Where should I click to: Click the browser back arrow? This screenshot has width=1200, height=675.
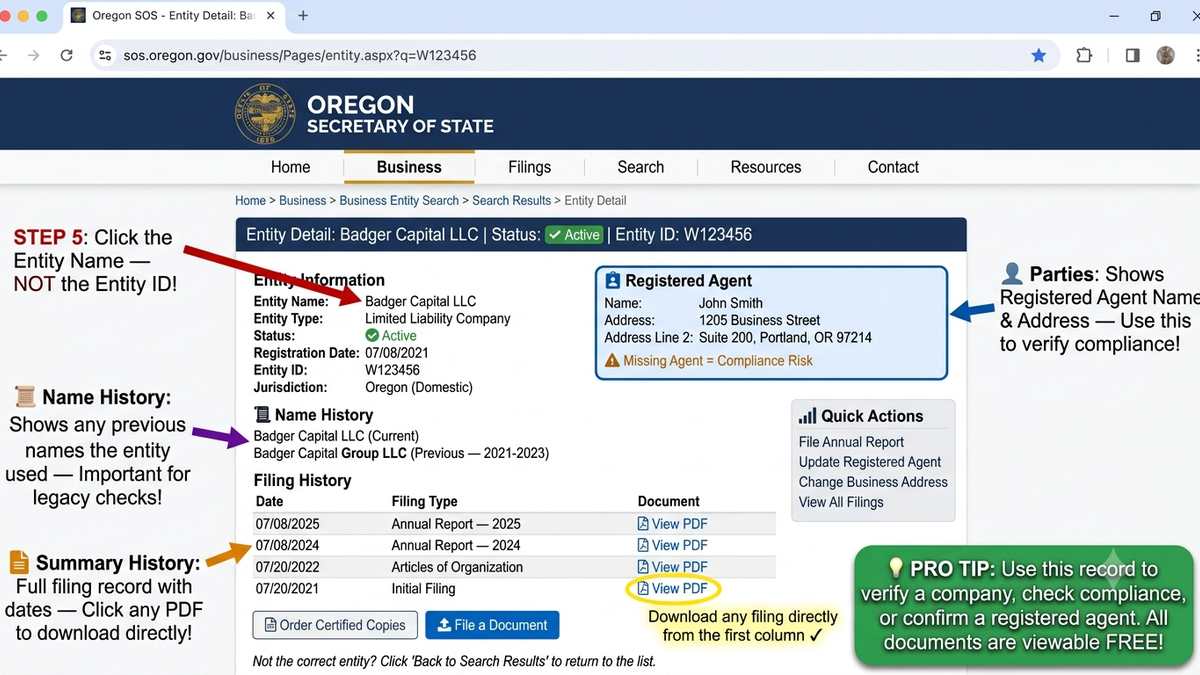[4, 55]
